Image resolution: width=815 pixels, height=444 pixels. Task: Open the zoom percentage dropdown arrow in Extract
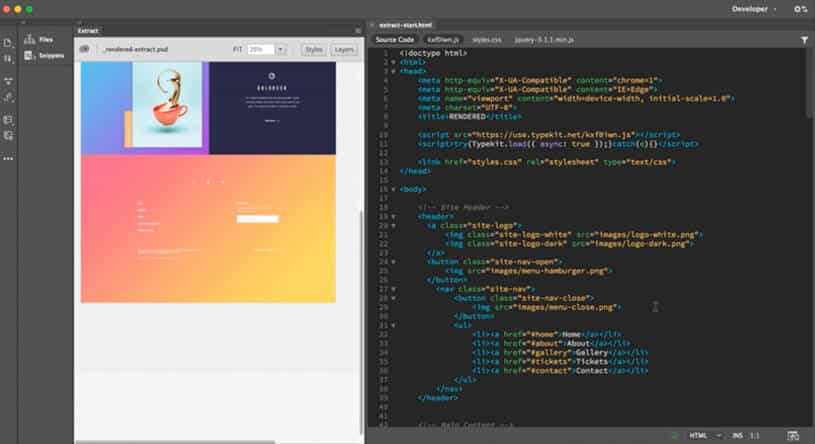(281, 48)
